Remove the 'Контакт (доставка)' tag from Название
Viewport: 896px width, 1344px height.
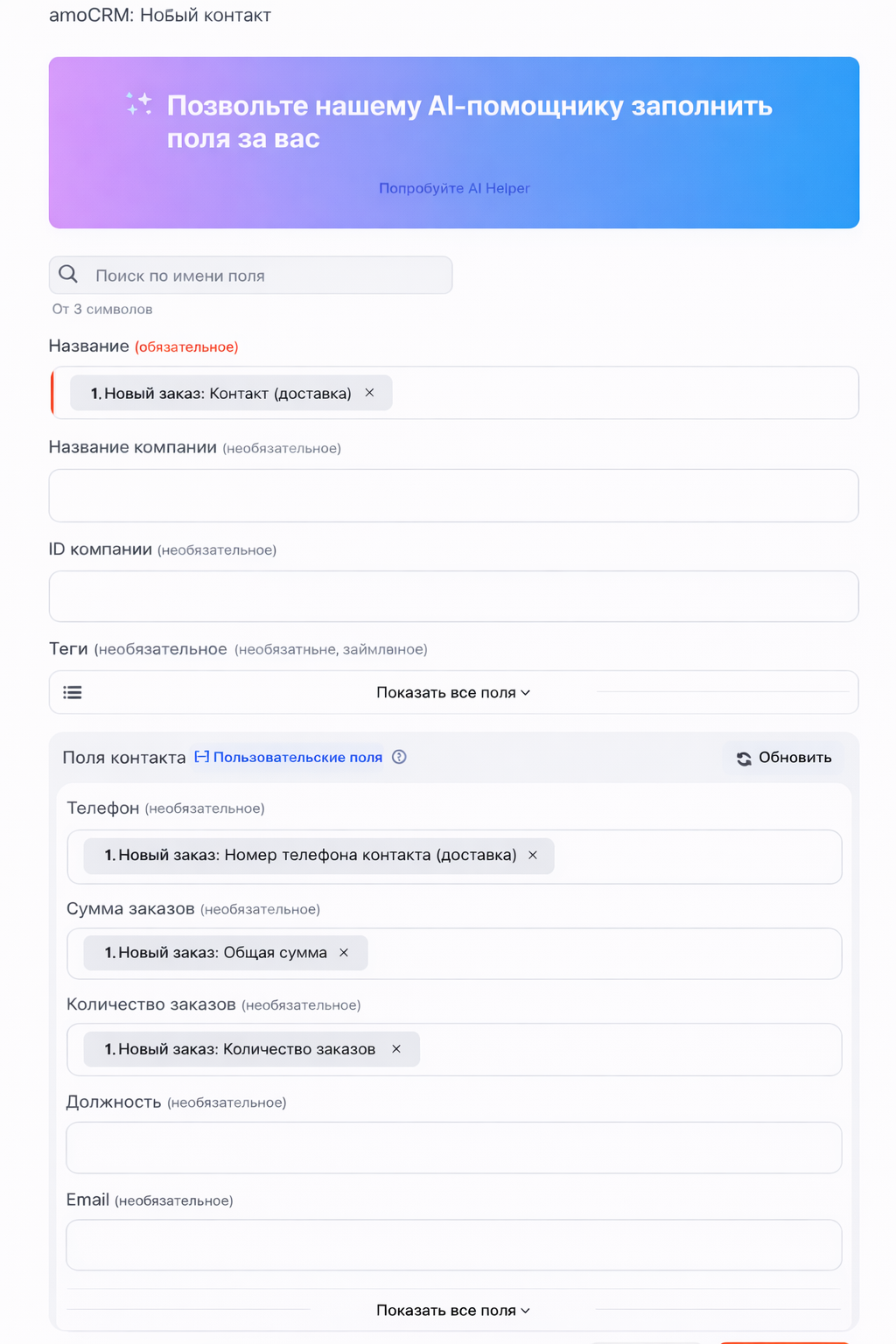(370, 393)
